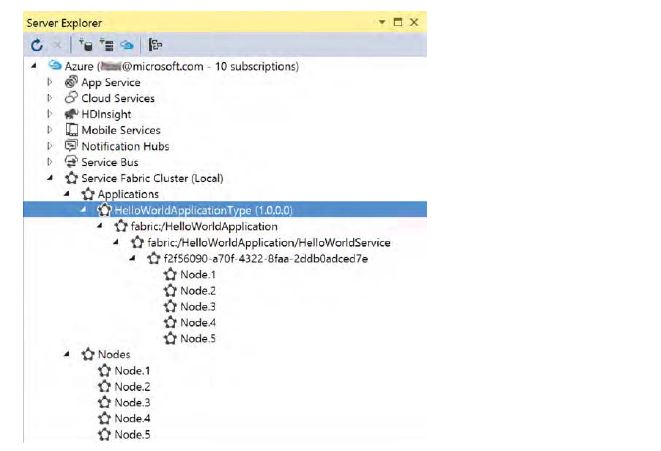Click Connect to Server toolbar icon
661x451 pixels.
[106, 45]
